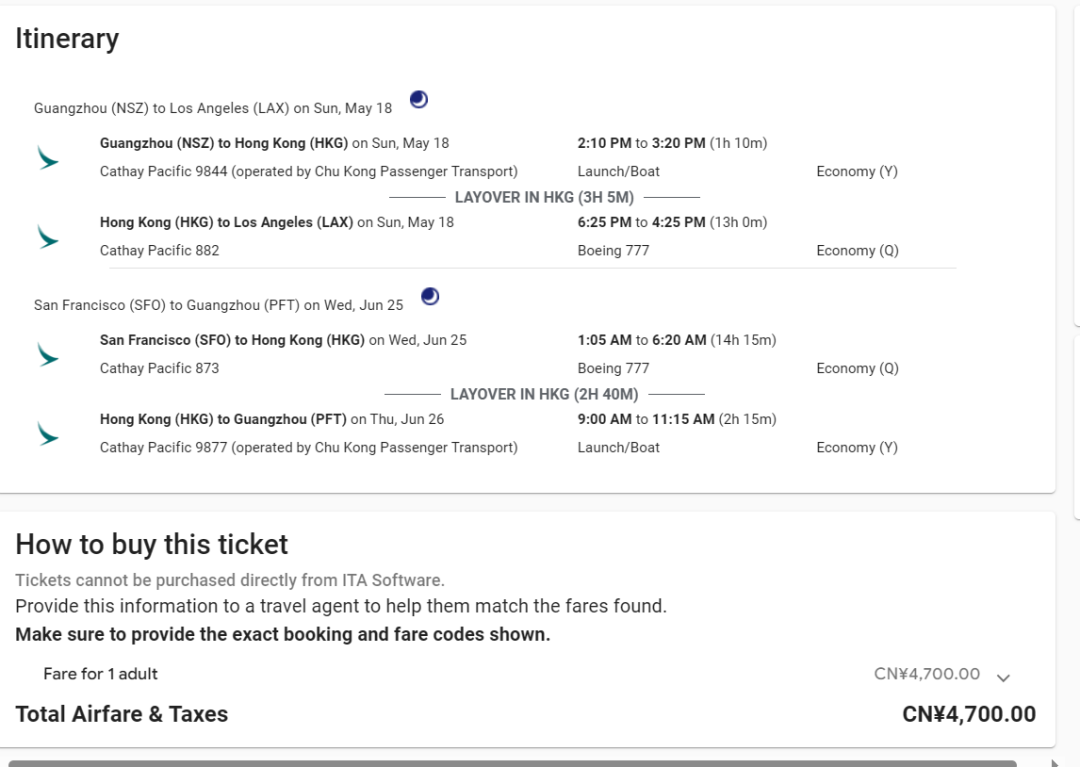Click Economy (Q) class on flight 882
The width and height of the screenshot is (1080, 767).
857,251
